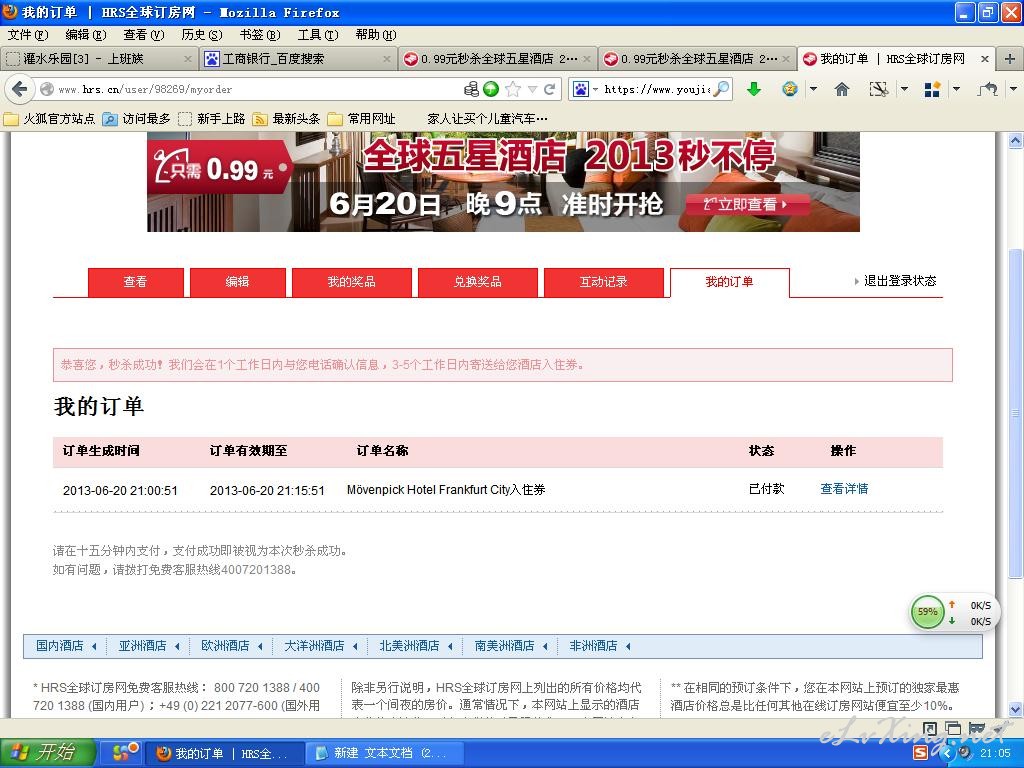Screen dimensions: 1024x768
Task: Open 访问最多 bookmark
Action: click(x=136, y=118)
